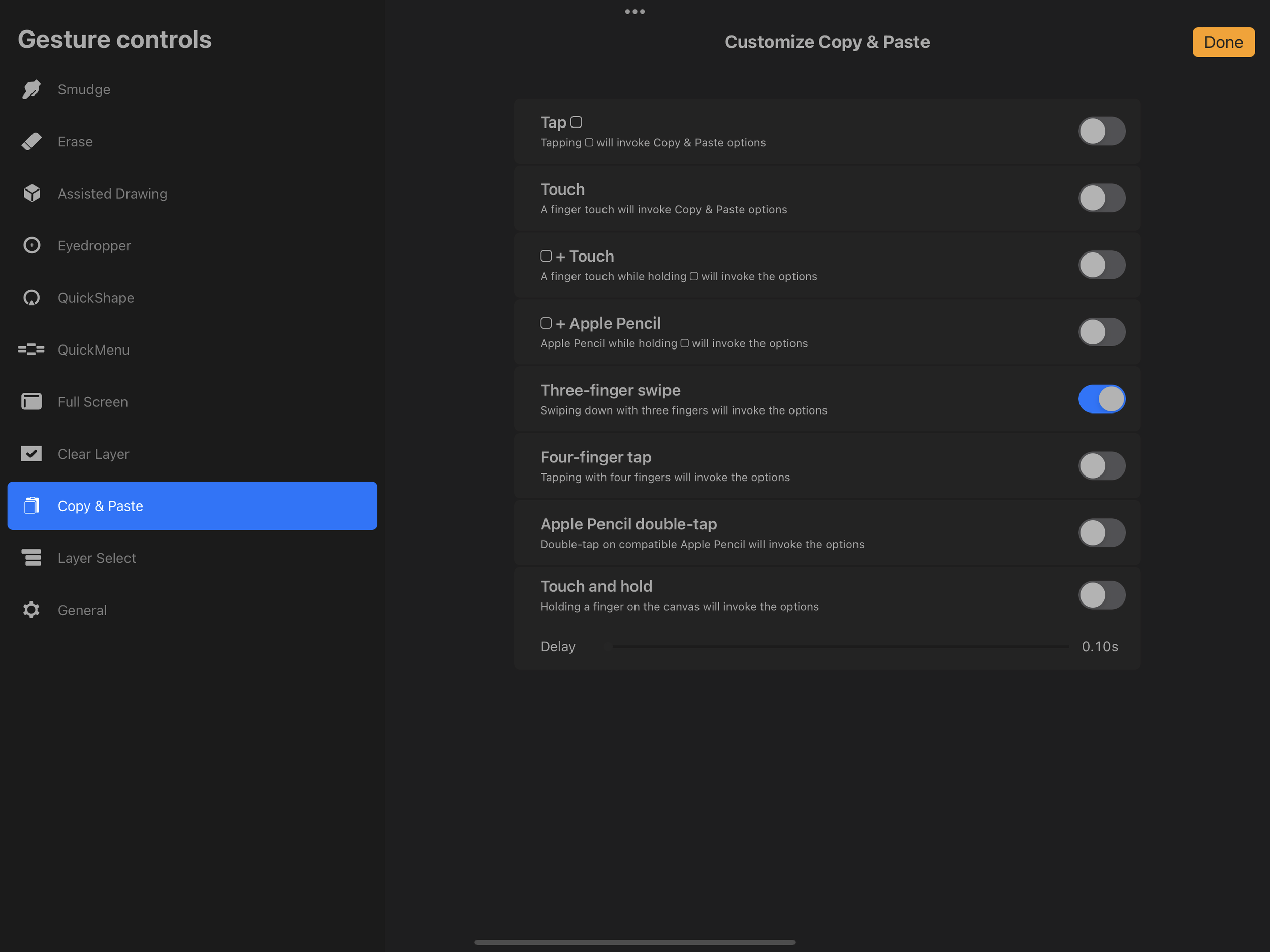Click the QuickMenu icon in sidebar
The width and height of the screenshot is (1270, 952).
31,350
